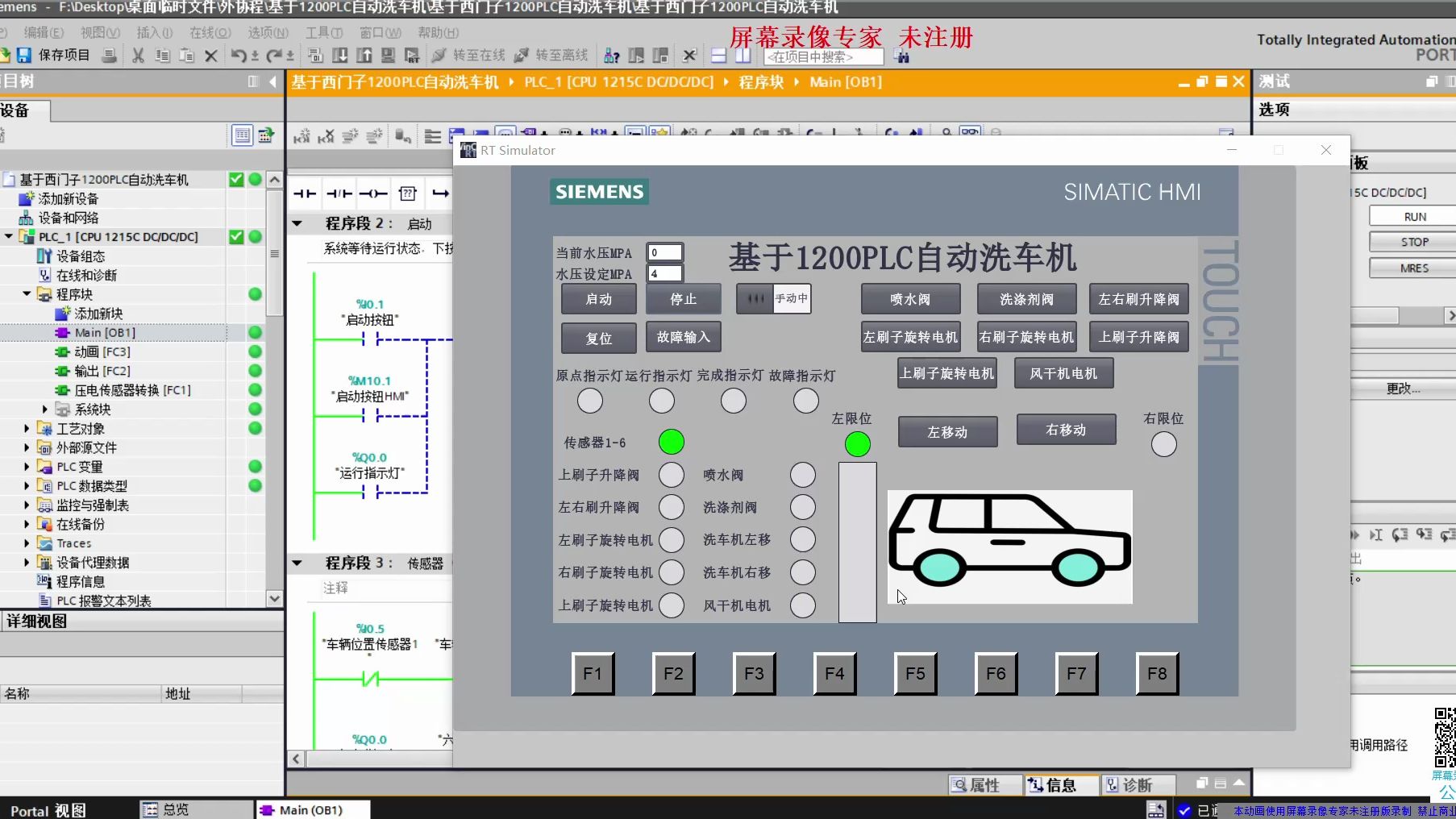
Task: Click the move left (左移动) button
Action: click(947, 432)
